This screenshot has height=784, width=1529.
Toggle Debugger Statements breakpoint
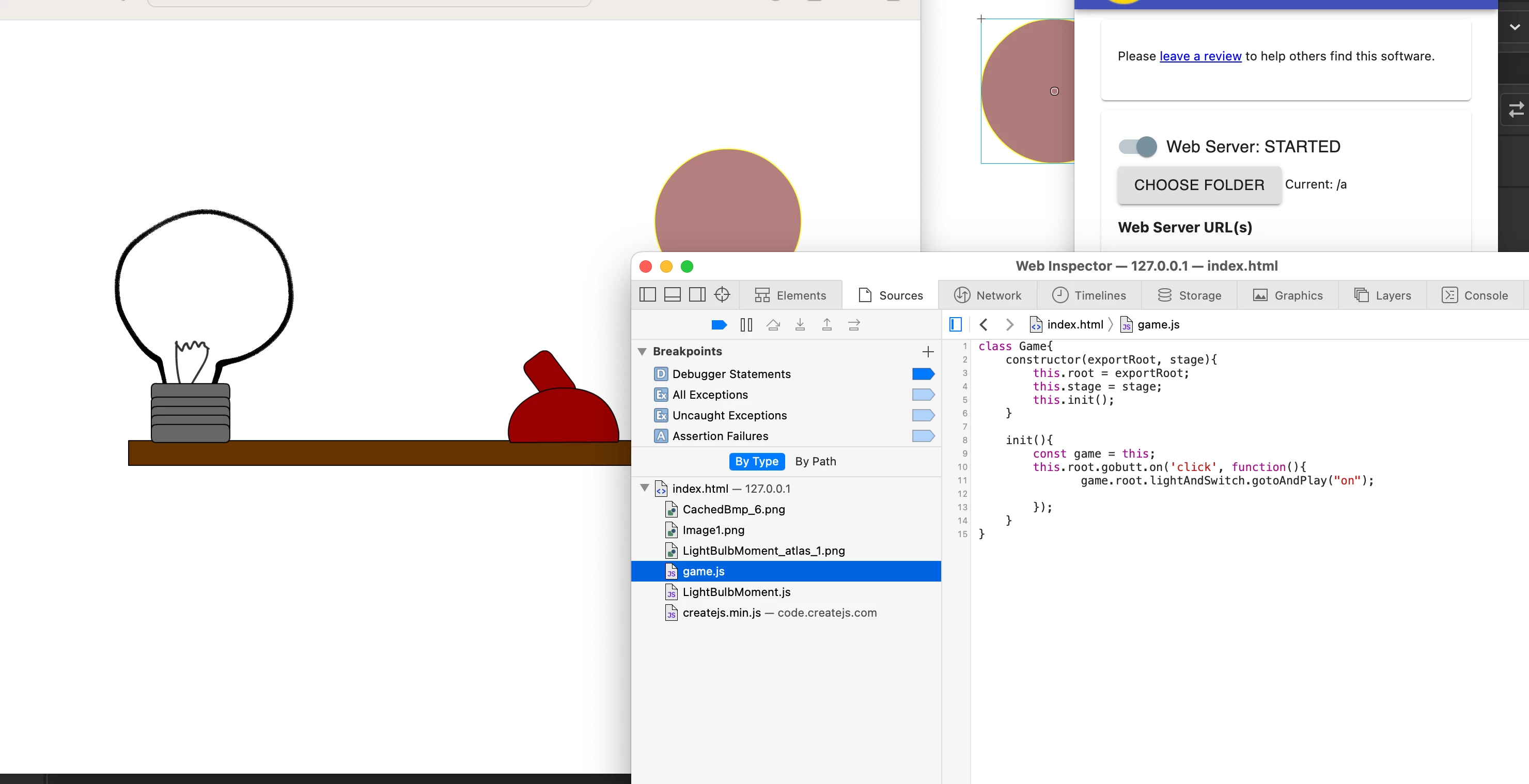(x=923, y=374)
